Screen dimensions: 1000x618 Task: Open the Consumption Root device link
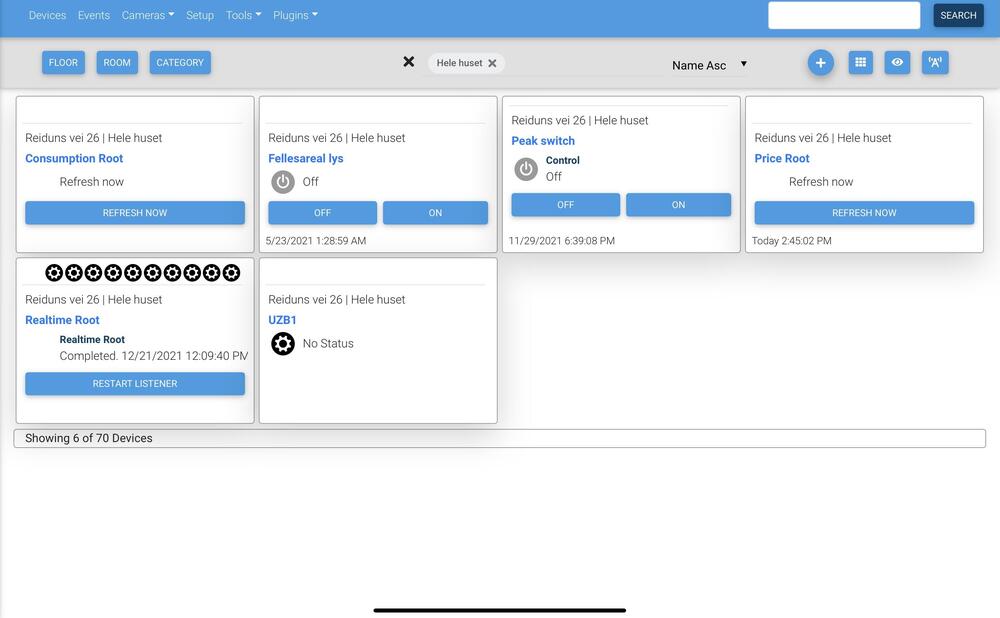(74, 159)
